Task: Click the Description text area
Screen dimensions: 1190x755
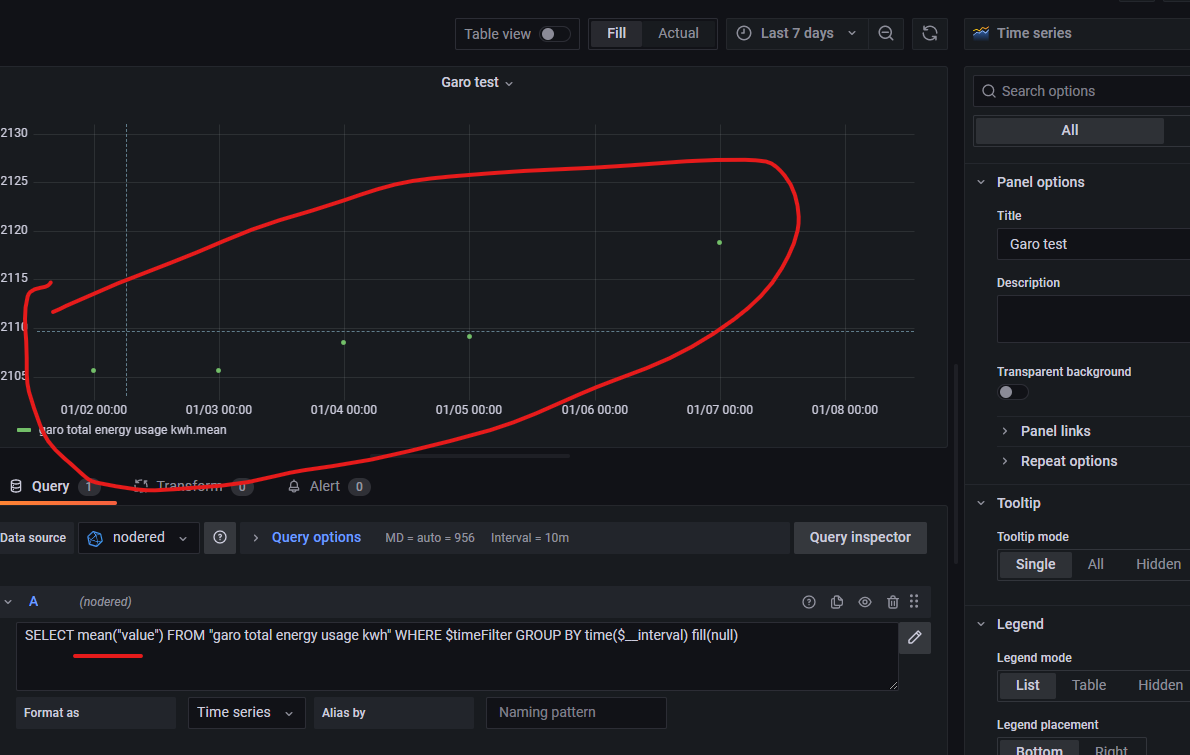Action: (x=1094, y=319)
